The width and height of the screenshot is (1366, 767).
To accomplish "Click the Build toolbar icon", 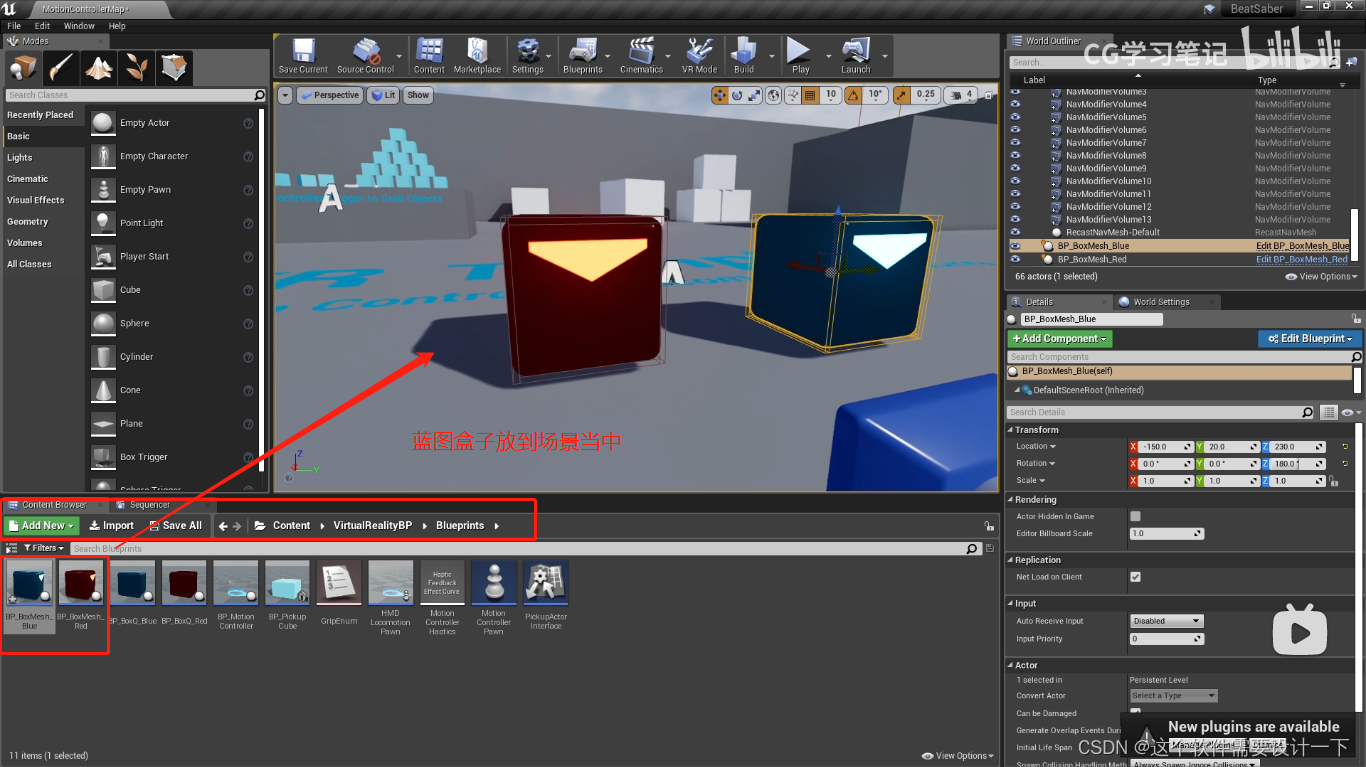I will [744, 55].
